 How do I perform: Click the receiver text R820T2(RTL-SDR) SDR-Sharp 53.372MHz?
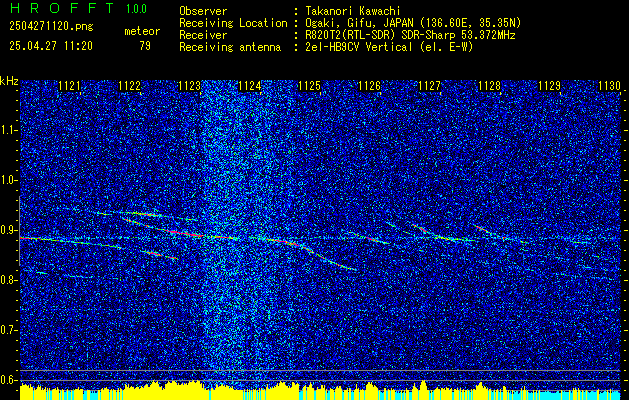[x=410, y=35]
